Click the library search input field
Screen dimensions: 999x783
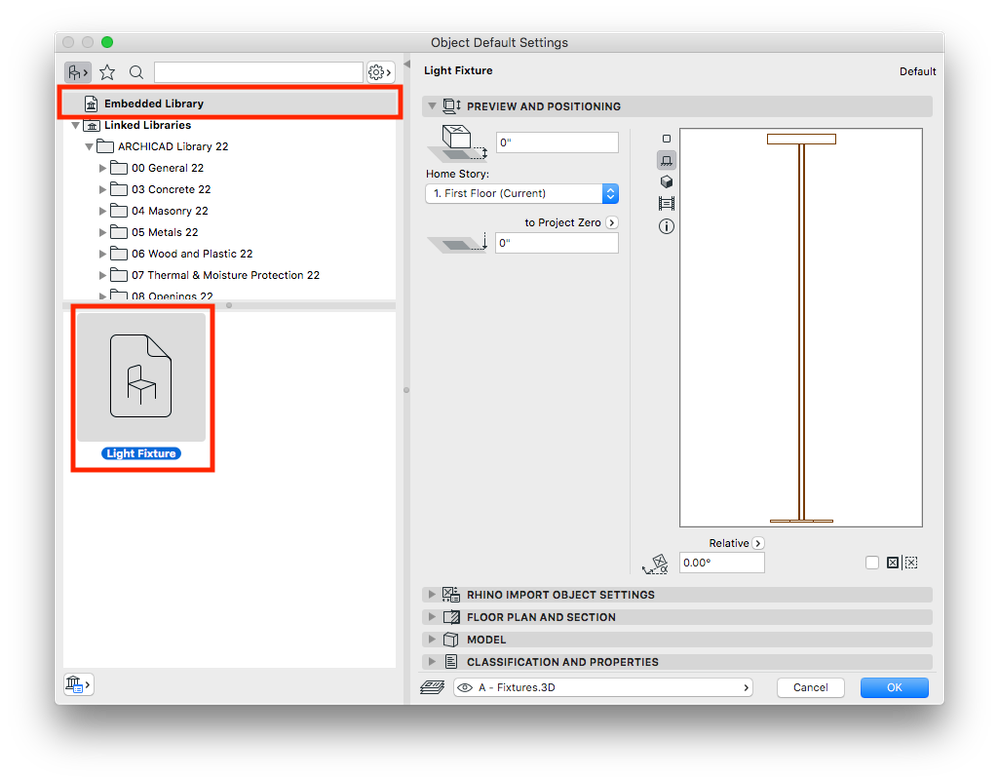pos(258,72)
